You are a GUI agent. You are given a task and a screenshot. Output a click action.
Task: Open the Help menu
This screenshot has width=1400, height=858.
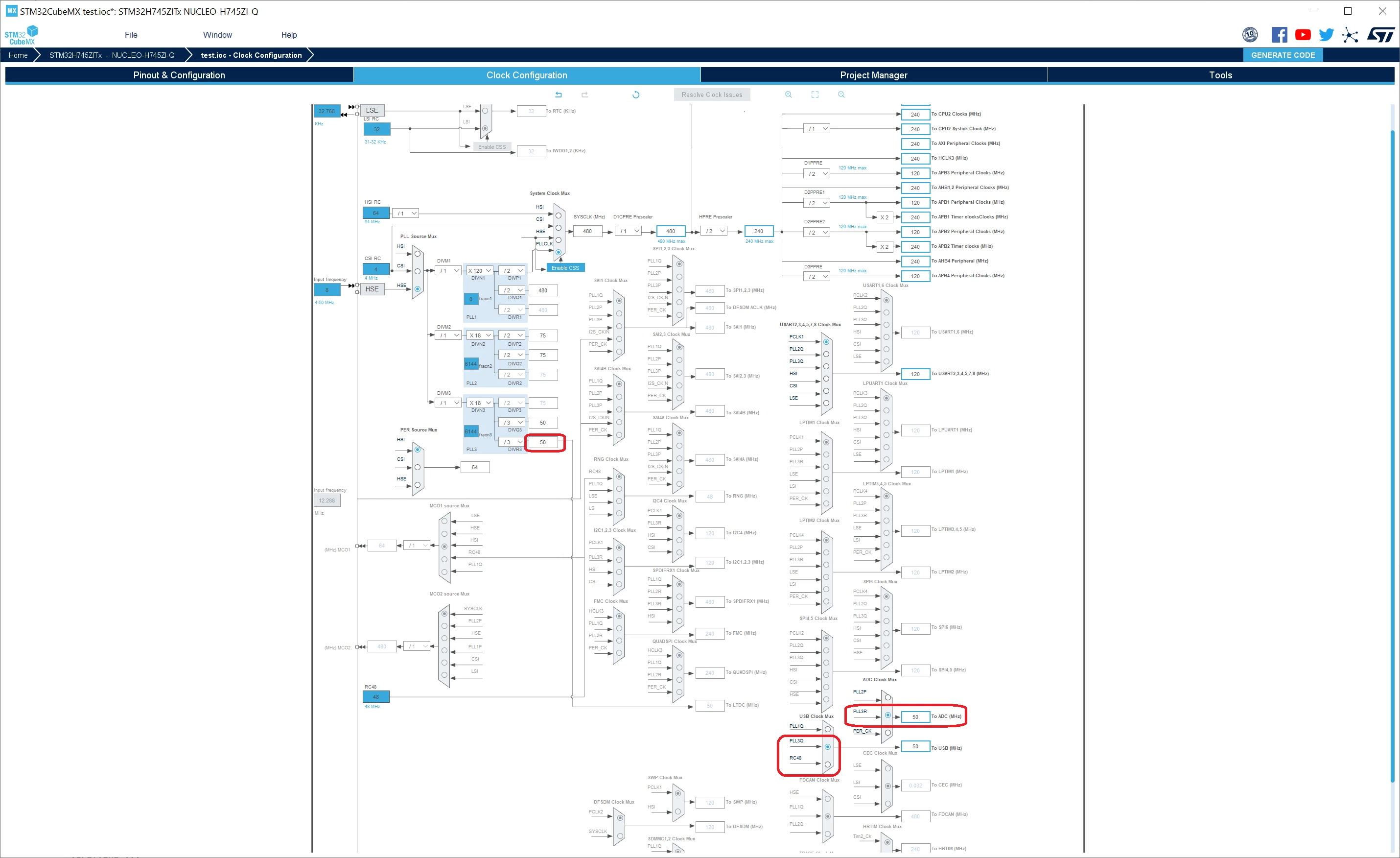(x=289, y=35)
